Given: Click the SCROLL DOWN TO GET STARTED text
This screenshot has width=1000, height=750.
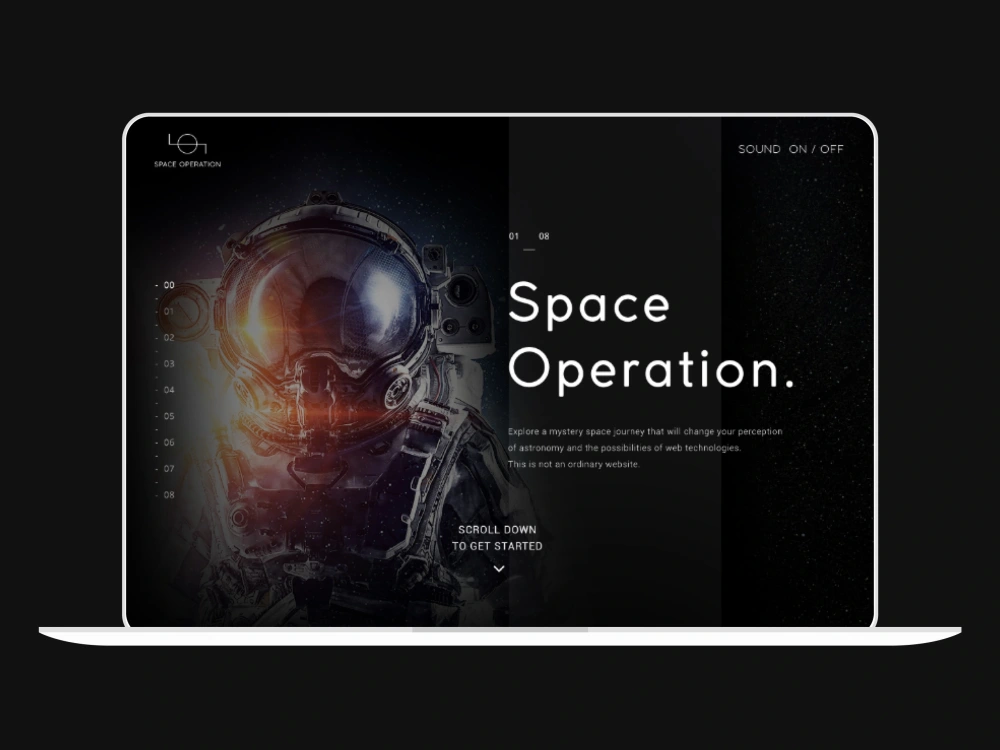Looking at the screenshot, I should coord(497,538).
